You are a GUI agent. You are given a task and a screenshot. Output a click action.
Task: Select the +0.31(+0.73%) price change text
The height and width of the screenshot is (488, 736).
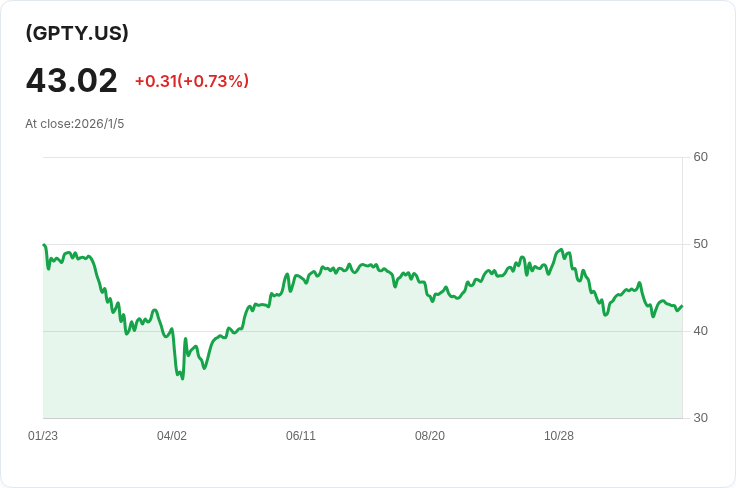coord(191,81)
